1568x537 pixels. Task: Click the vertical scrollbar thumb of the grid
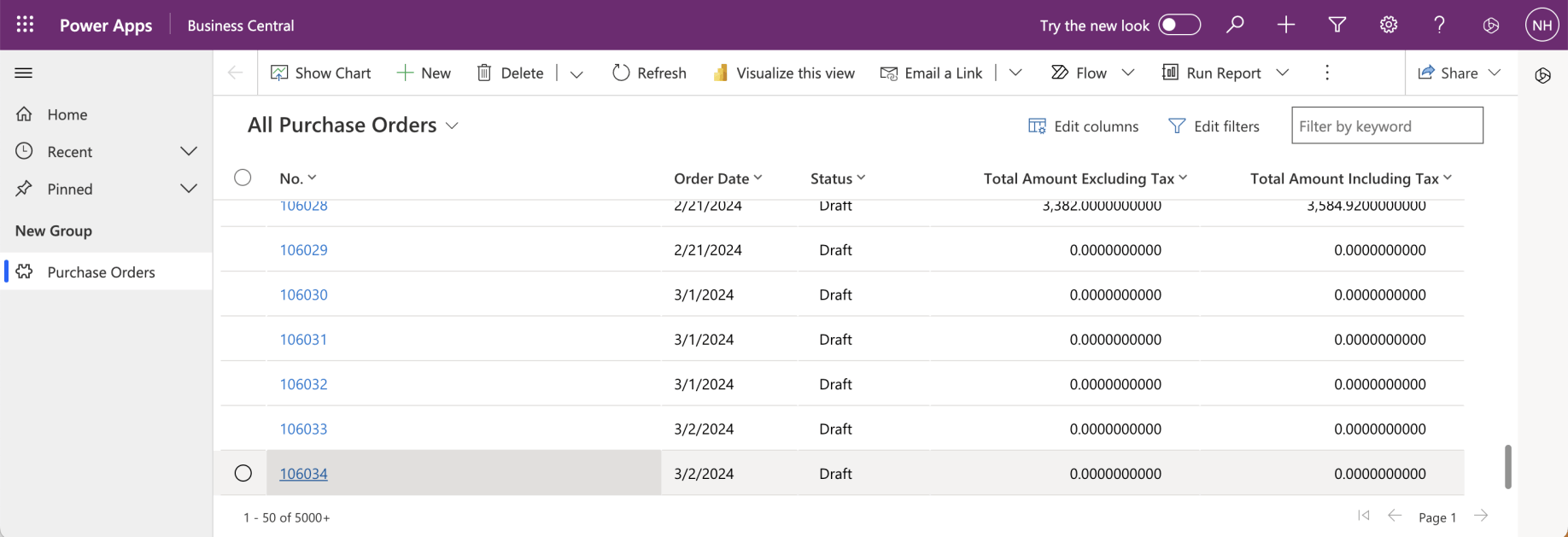click(x=1507, y=466)
